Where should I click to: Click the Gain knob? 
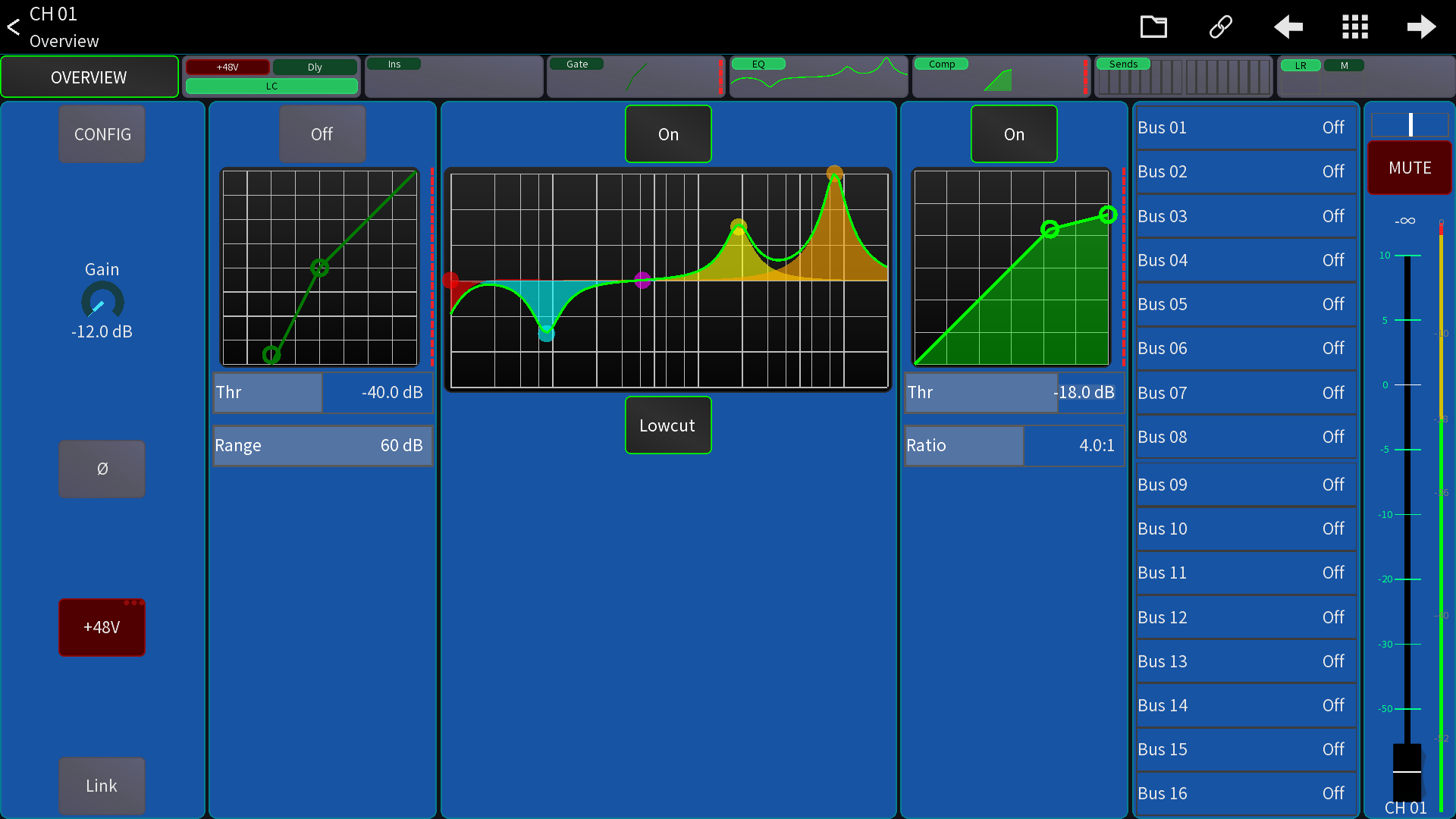click(x=102, y=302)
